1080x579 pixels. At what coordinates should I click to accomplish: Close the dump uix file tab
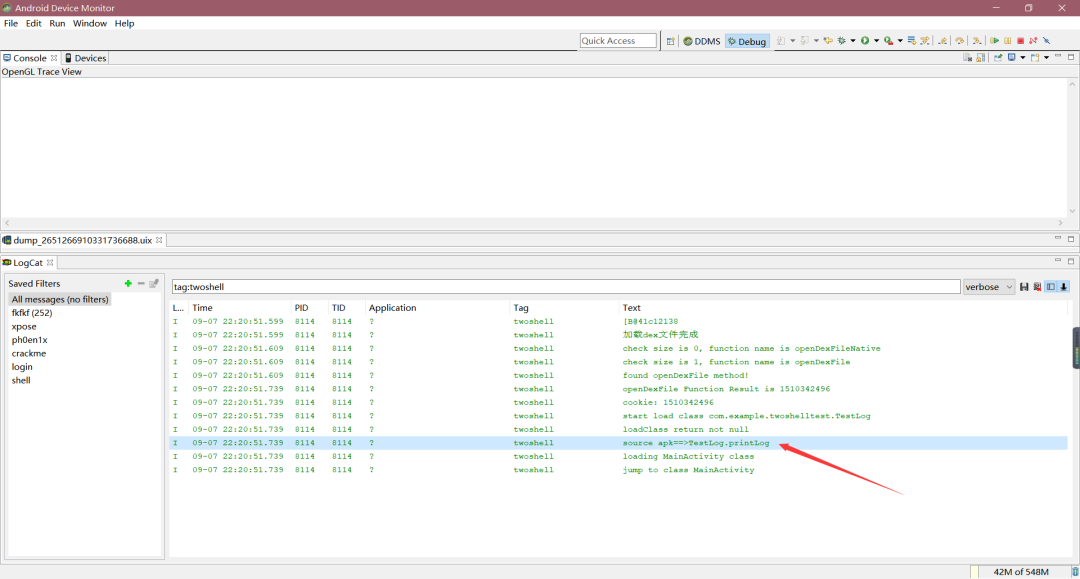[159, 240]
